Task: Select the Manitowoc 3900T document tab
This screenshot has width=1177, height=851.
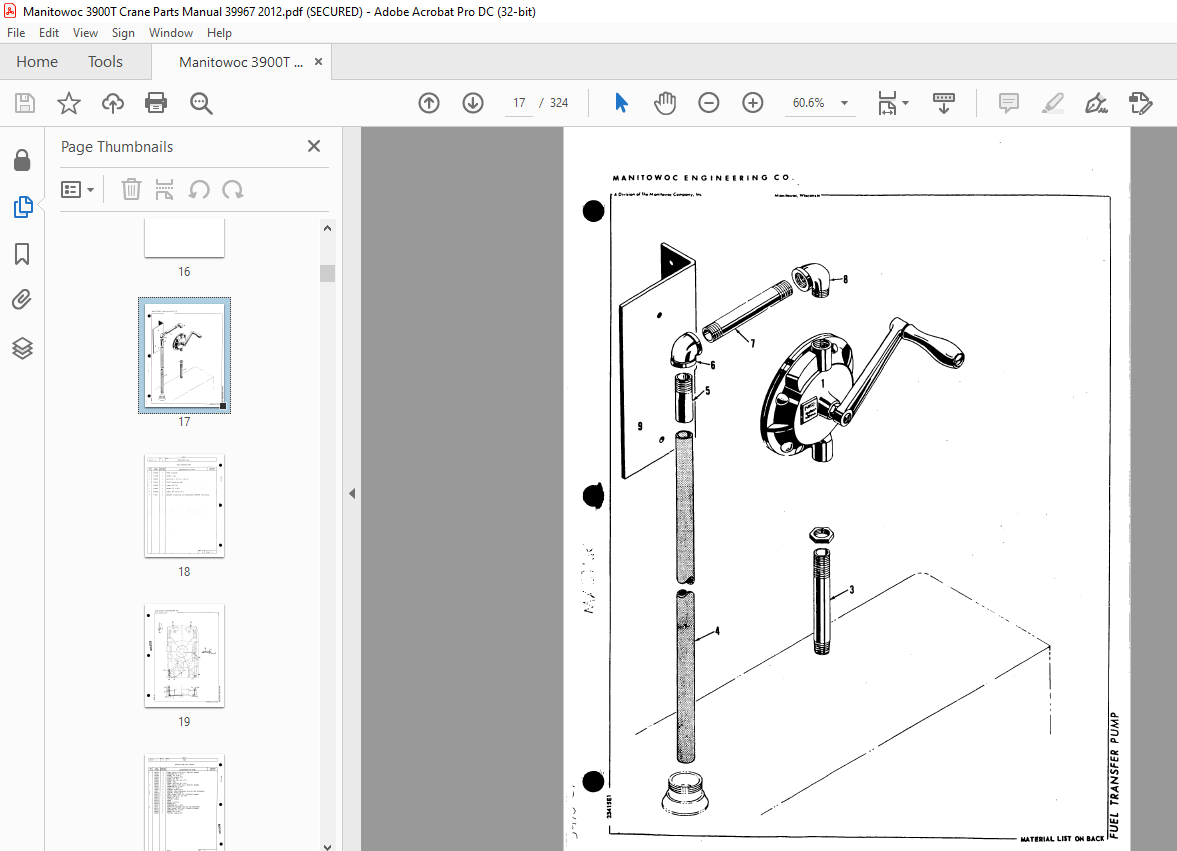Action: [x=240, y=62]
